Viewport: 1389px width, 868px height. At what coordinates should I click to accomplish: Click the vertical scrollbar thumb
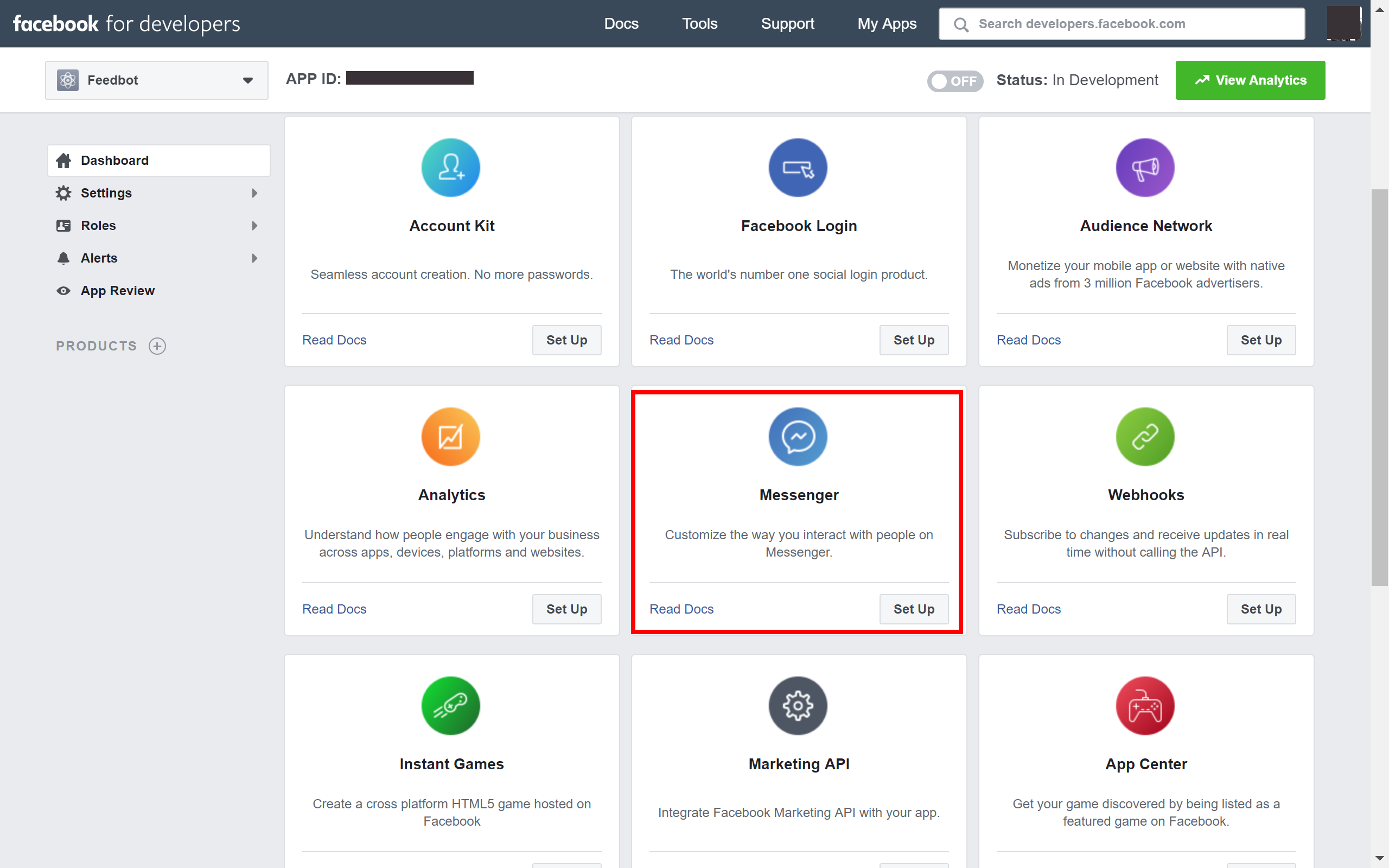pyautogui.click(x=1379, y=387)
